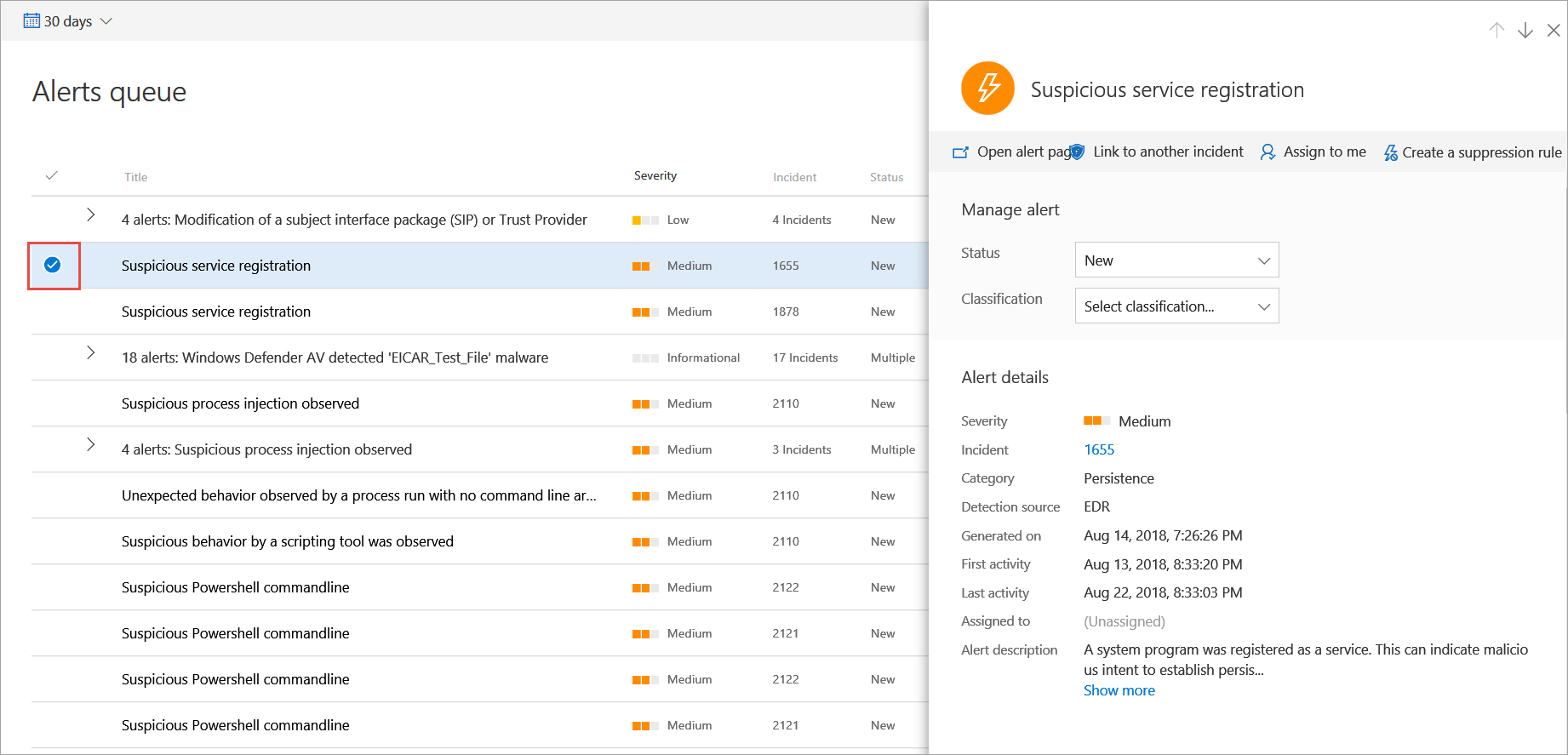
Task: Uncheck the selected Suspicious service registration alert
Action: coord(53,266)
